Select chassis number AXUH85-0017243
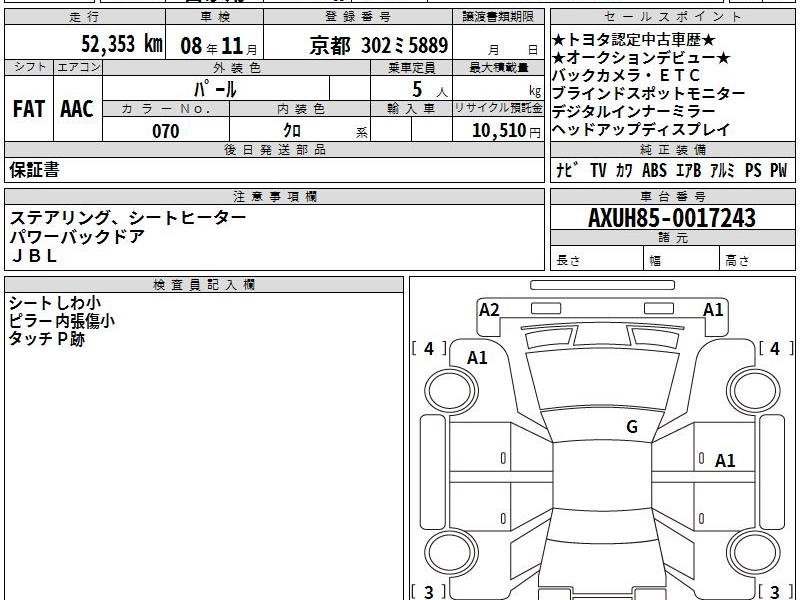 click(x=672, y=218)
